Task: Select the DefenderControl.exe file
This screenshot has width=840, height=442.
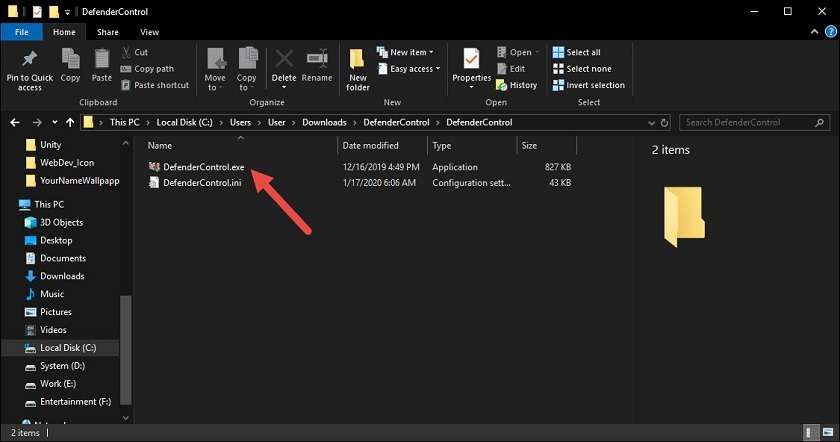Action: tap(203, 167)
